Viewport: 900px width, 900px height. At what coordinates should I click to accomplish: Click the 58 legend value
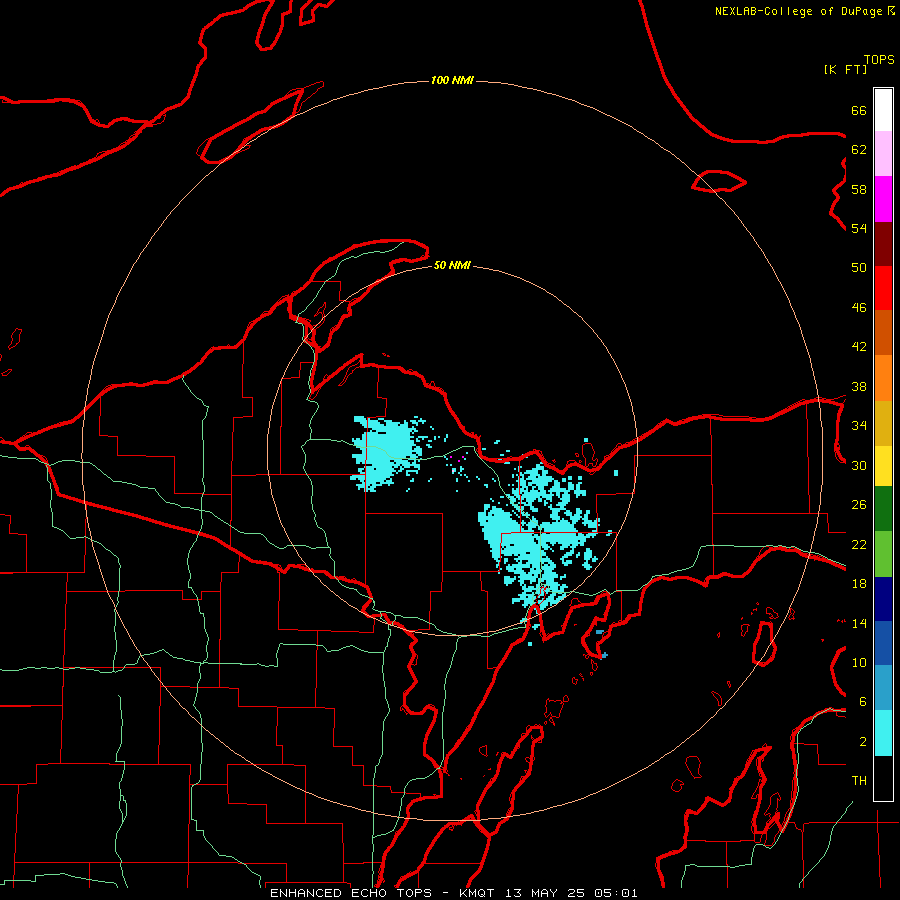(x=859, y=189)
